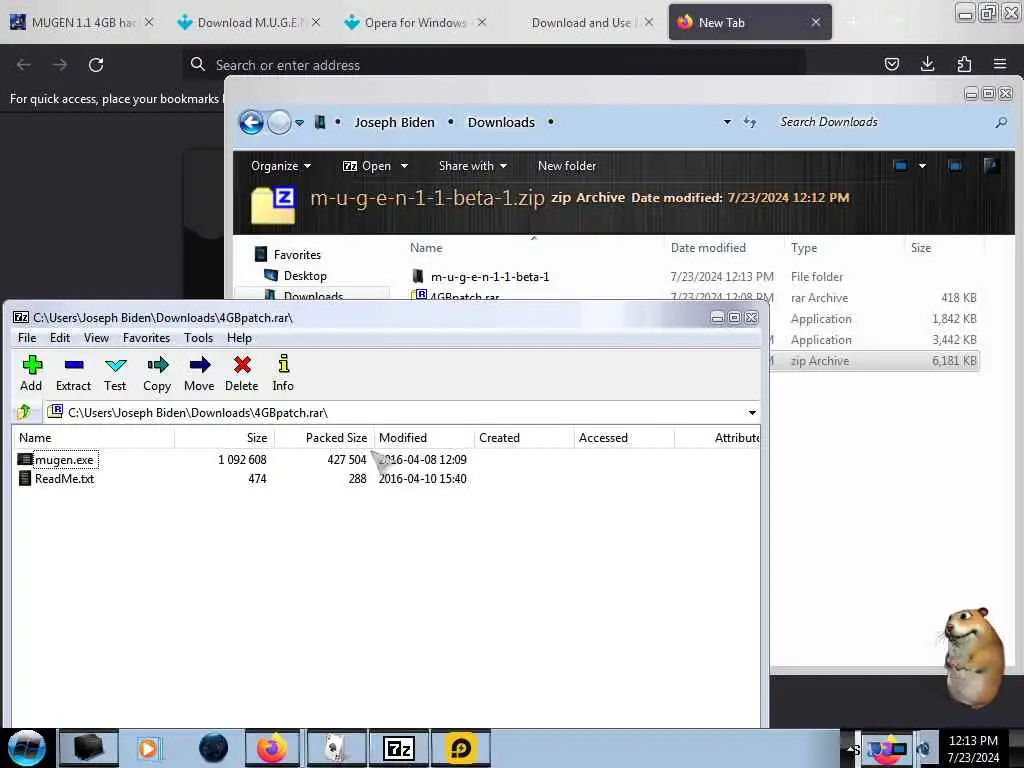
Task: Go up one folder level in 7-Zip
Action: [x=24, y=412]
